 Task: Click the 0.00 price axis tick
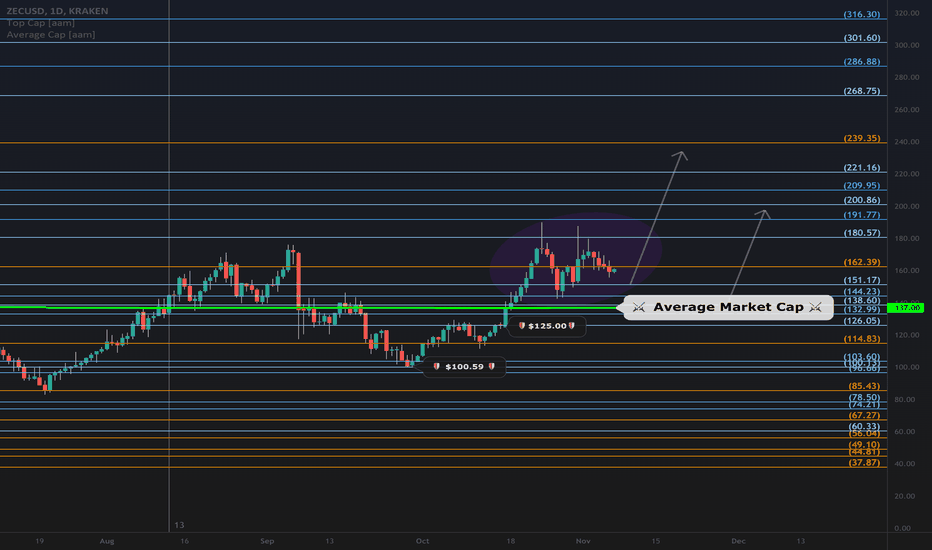pyautogui.click(x=902, y=528)
